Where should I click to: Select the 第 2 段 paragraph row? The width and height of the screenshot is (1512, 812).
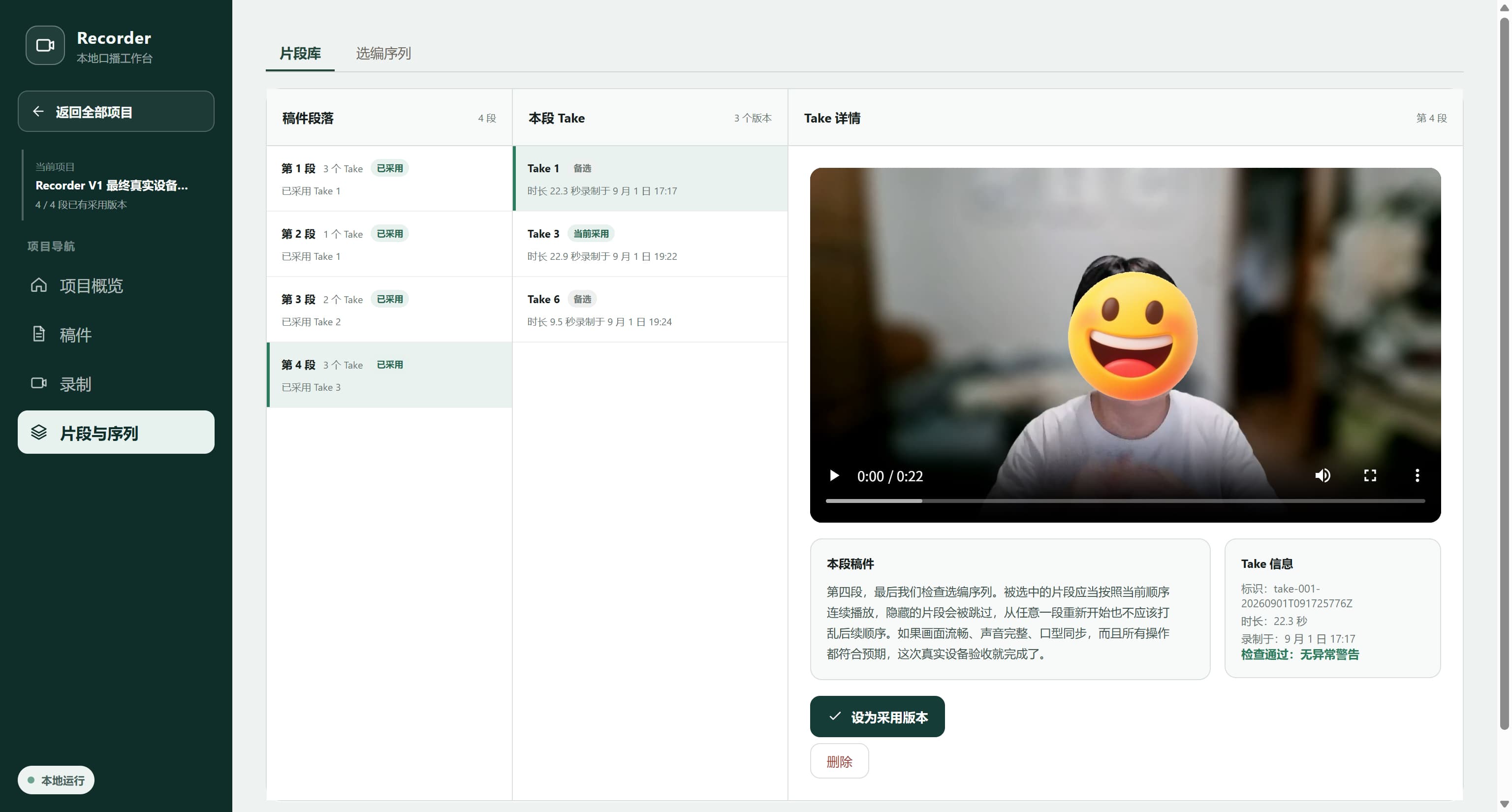[x=389, y=244]
